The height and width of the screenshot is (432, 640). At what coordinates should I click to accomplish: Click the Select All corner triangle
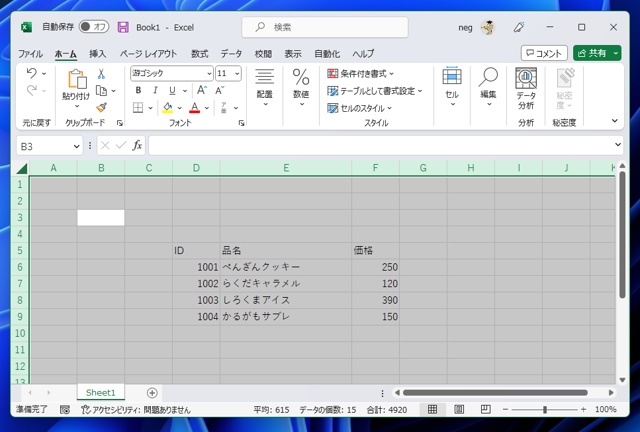tap(21, 168)
